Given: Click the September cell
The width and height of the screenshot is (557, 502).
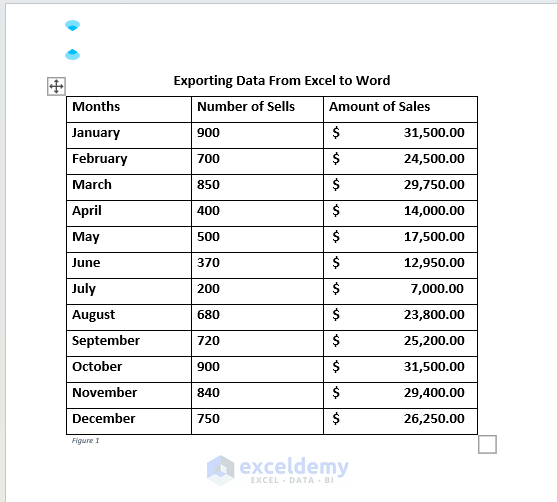Looking at the screenshot, I should click(x=129, y=344).
